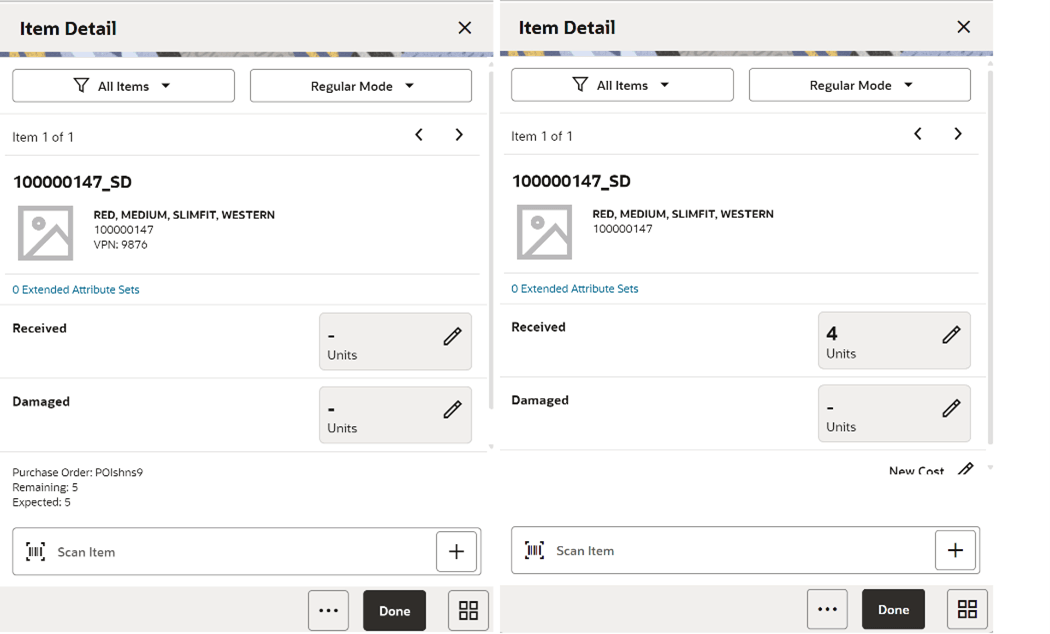The height and width of the screenshot is (634, 1050).
Task: Click the 'VPN: 9876' text
Action: 121,244
